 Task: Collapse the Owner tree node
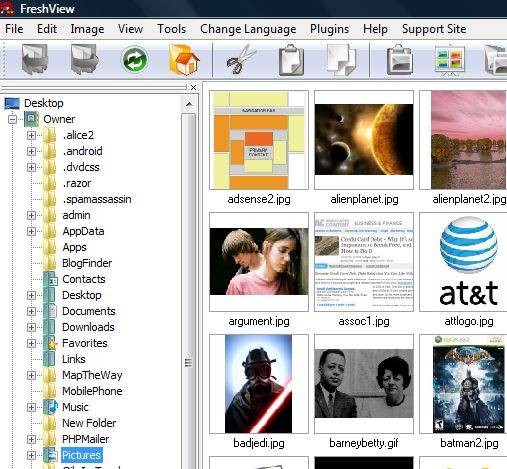[12, 119]
